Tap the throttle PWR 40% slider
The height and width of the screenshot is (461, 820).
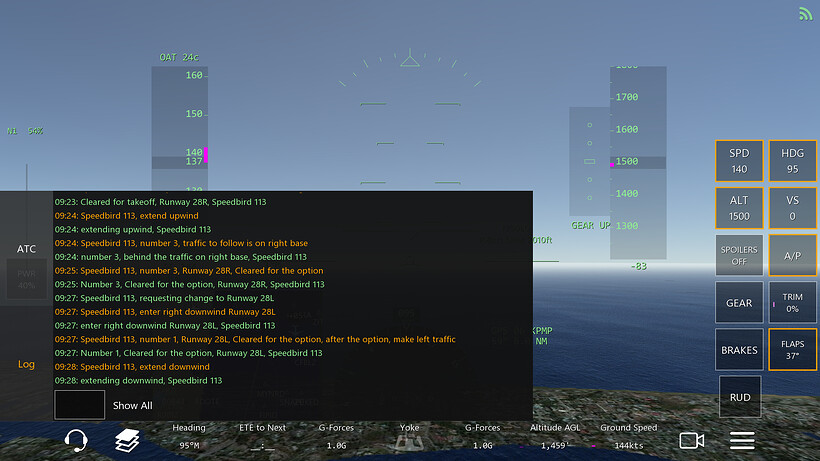coord(26,280)
